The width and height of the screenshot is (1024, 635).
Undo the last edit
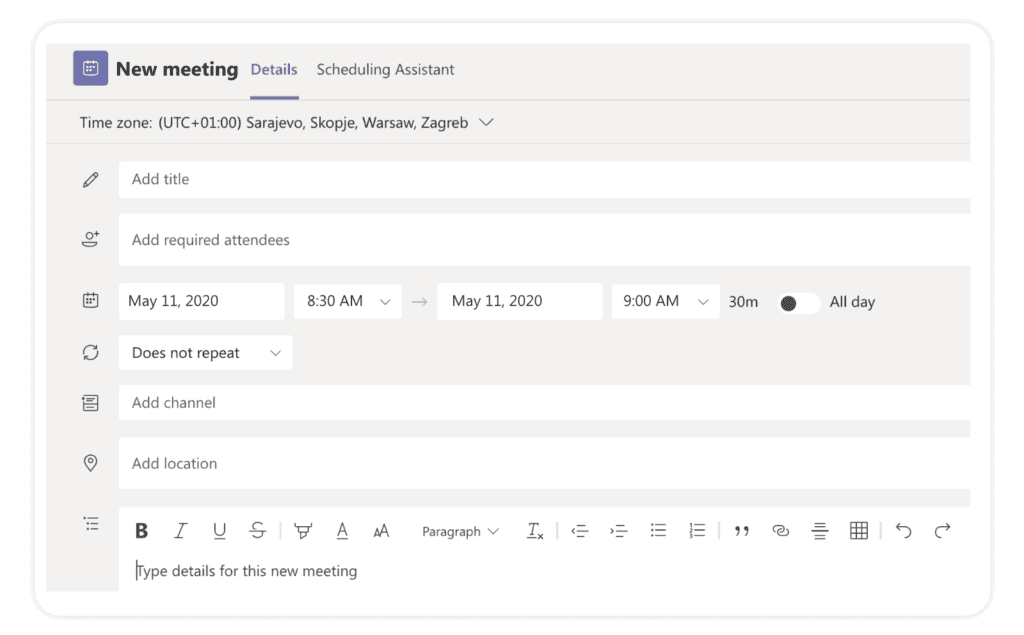(903, 531)
